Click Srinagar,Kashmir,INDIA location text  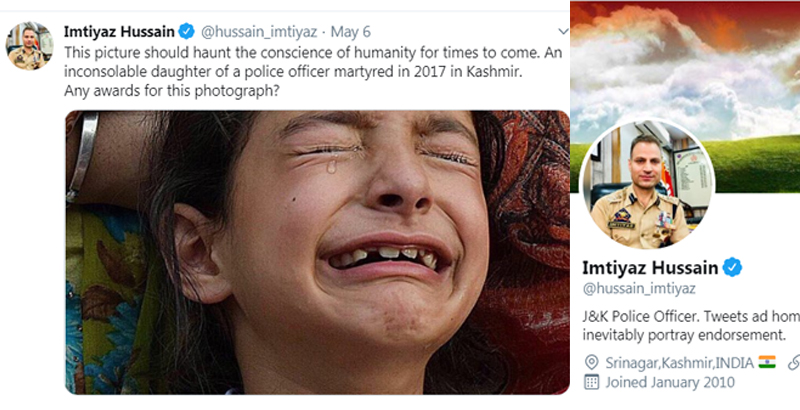pos(679,363)
